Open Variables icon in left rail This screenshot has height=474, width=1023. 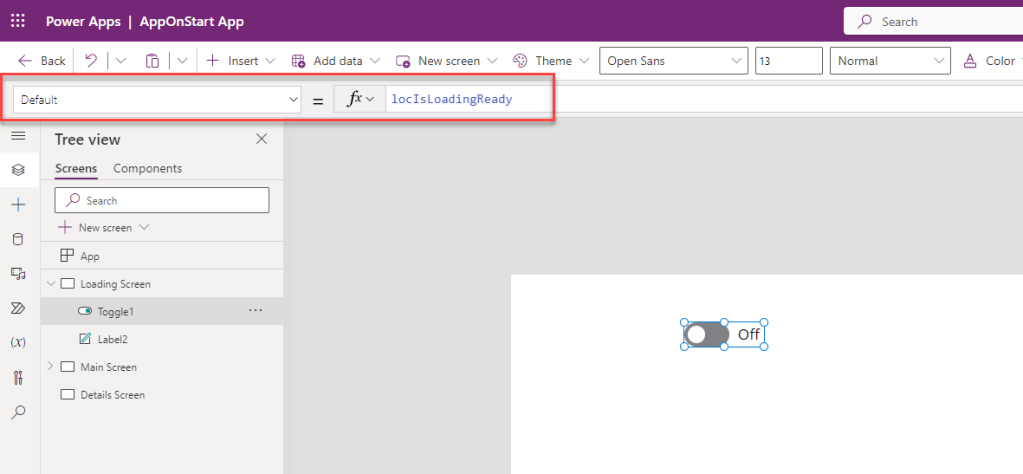18,342
